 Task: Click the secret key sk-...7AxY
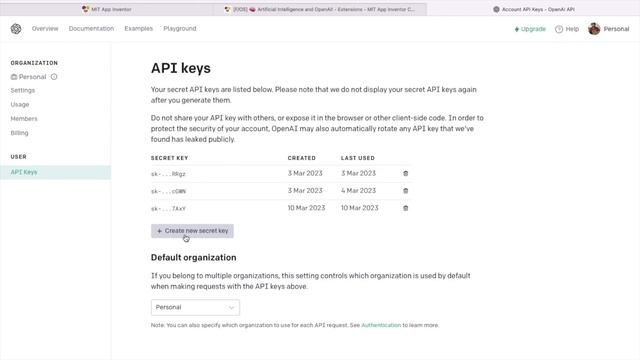[x=168, y=209]
